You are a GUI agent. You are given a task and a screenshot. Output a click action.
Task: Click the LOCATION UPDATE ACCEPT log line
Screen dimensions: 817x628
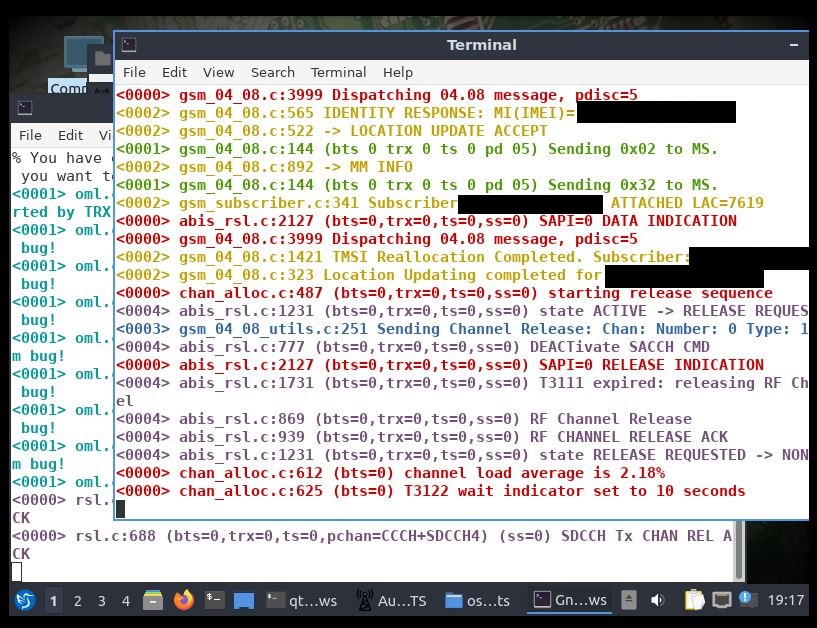[x=331, y=131]
